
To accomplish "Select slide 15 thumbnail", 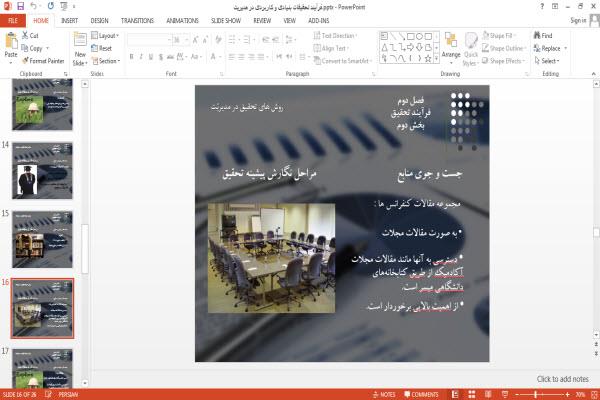I will tap(42, 239).
